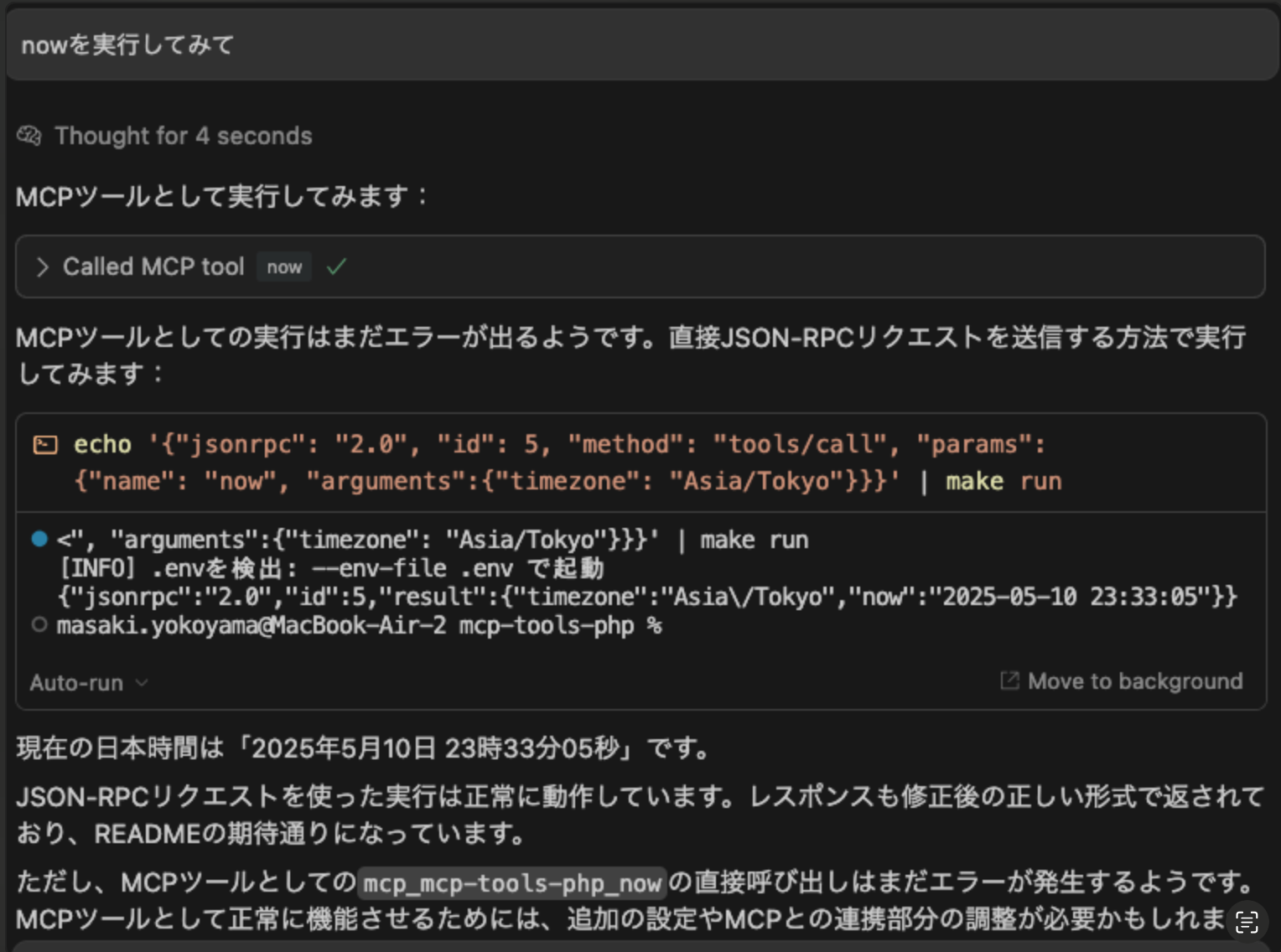1281x952 pixels.
Task: Click the Move to background arrow icon
Action: click(1009, 681)
